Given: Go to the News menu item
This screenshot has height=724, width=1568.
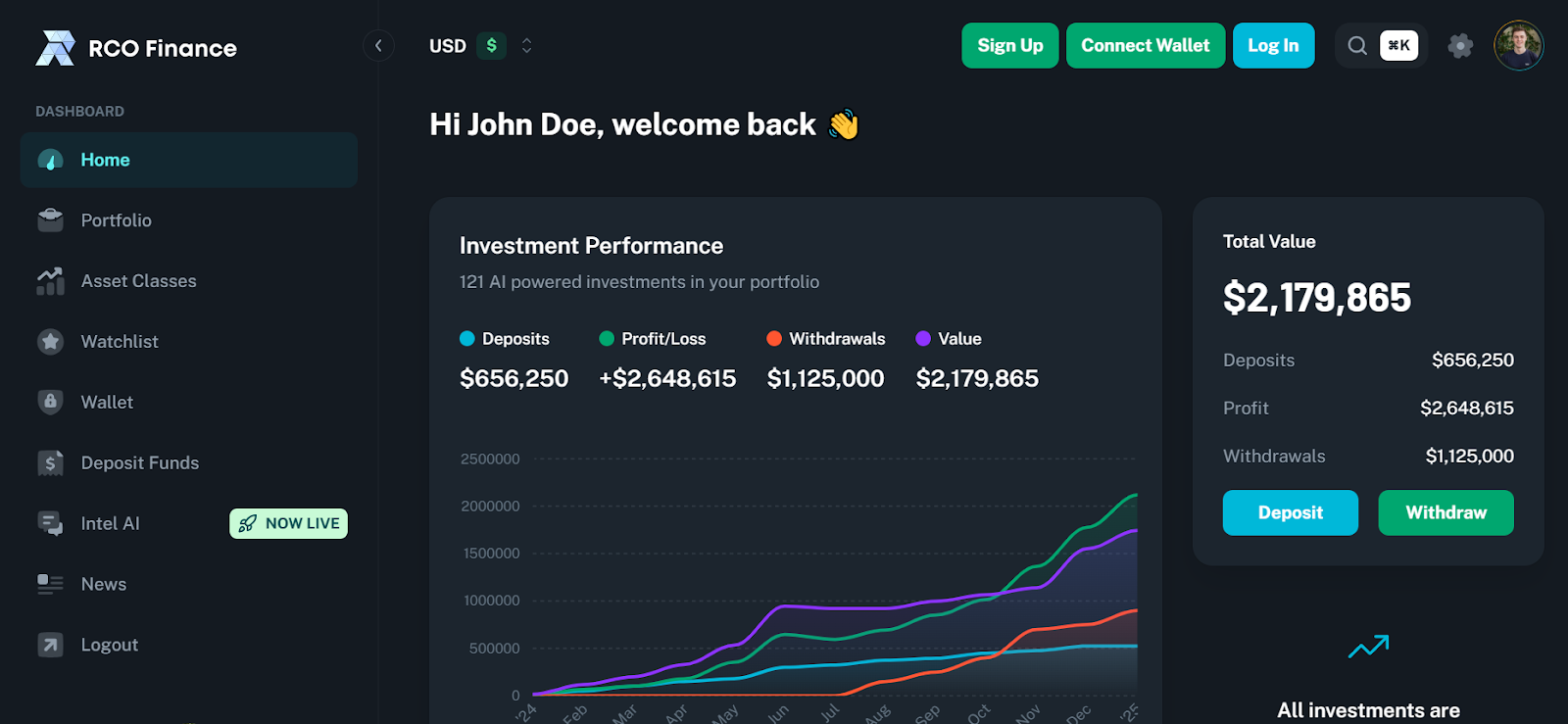Looking at the screenshot, I should point(103,584).
